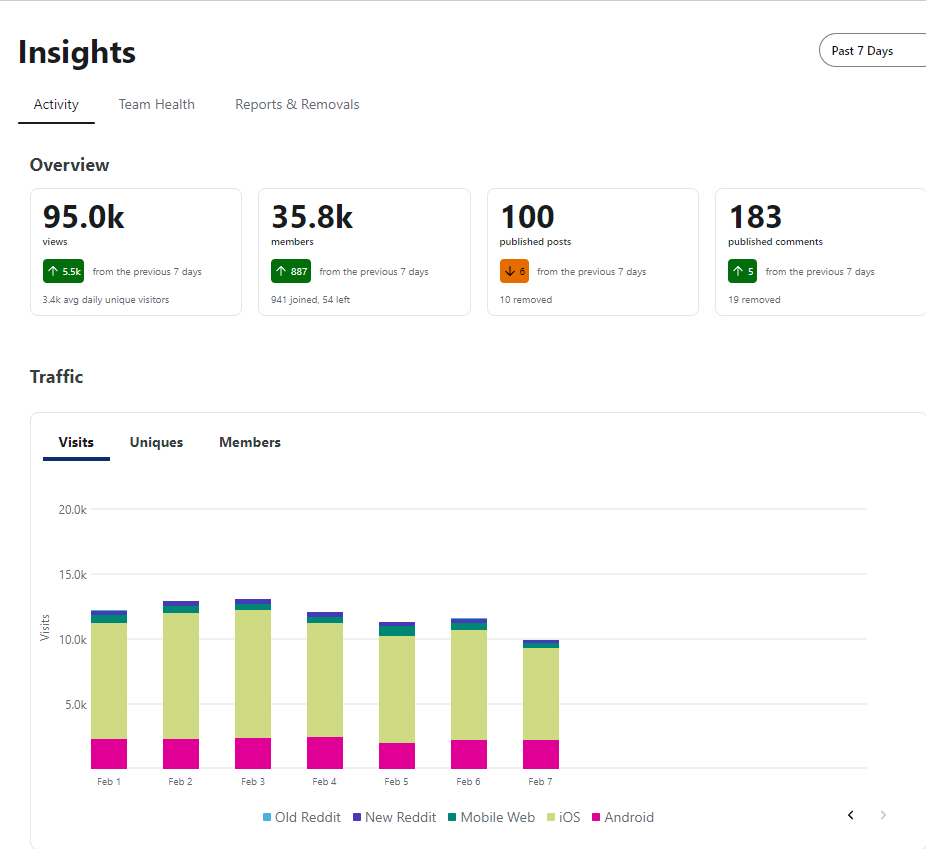The height and width of the screenshot is (849, 926).
Task: Toggle Mobile Web series in legend
Action: [x=491, y=817]
